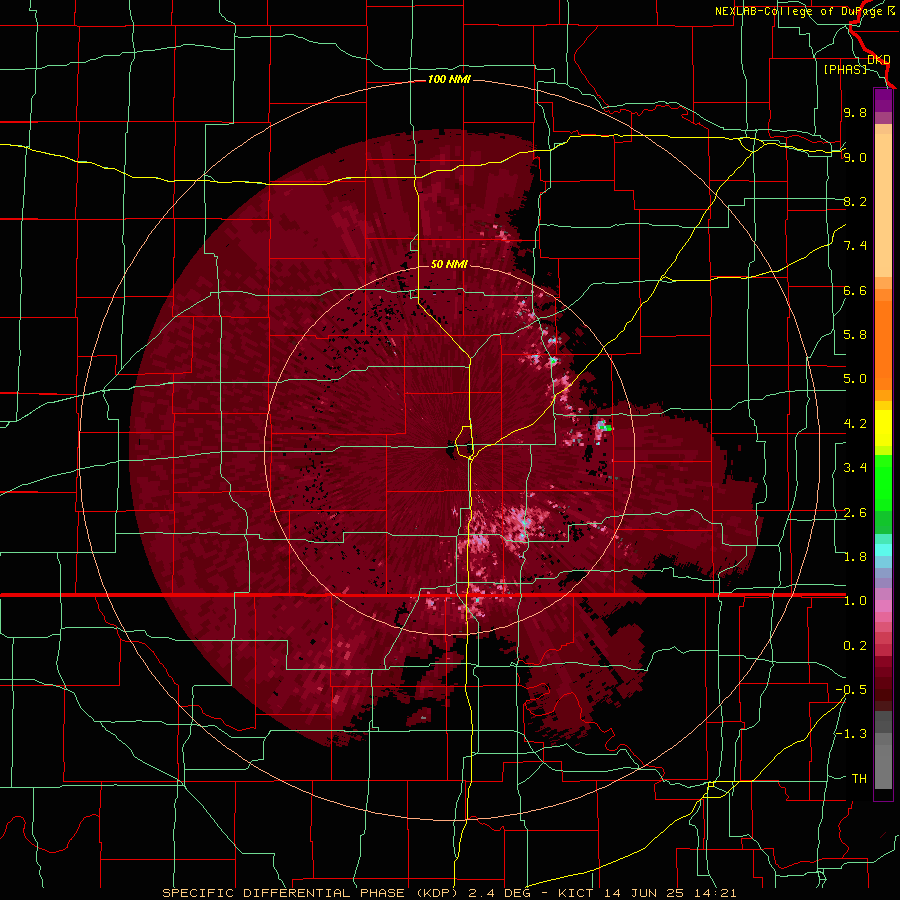The height and width of the screenshot is (900, 900).
Task: Click the bright green band of the color bar
Action: click(x=883, y=483)
